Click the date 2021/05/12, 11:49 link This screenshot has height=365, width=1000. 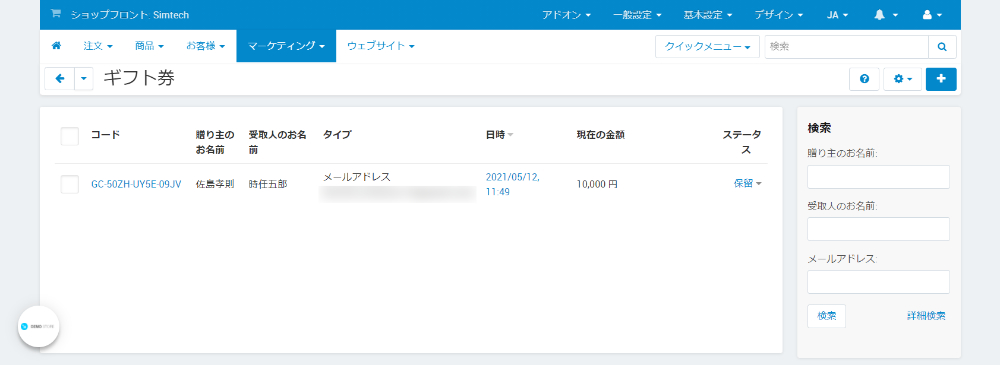(513, 184)
